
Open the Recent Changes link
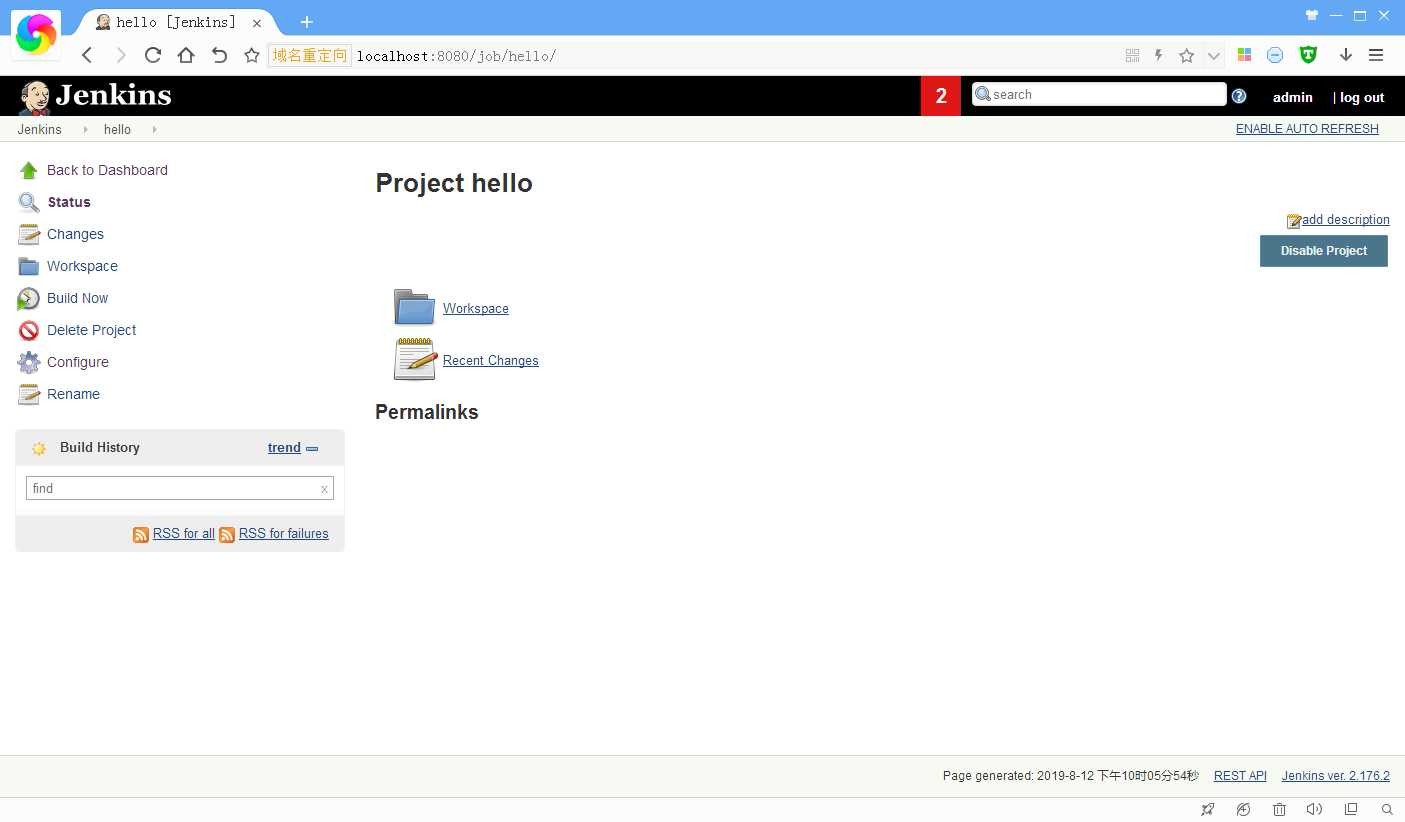tap(491, 361)
